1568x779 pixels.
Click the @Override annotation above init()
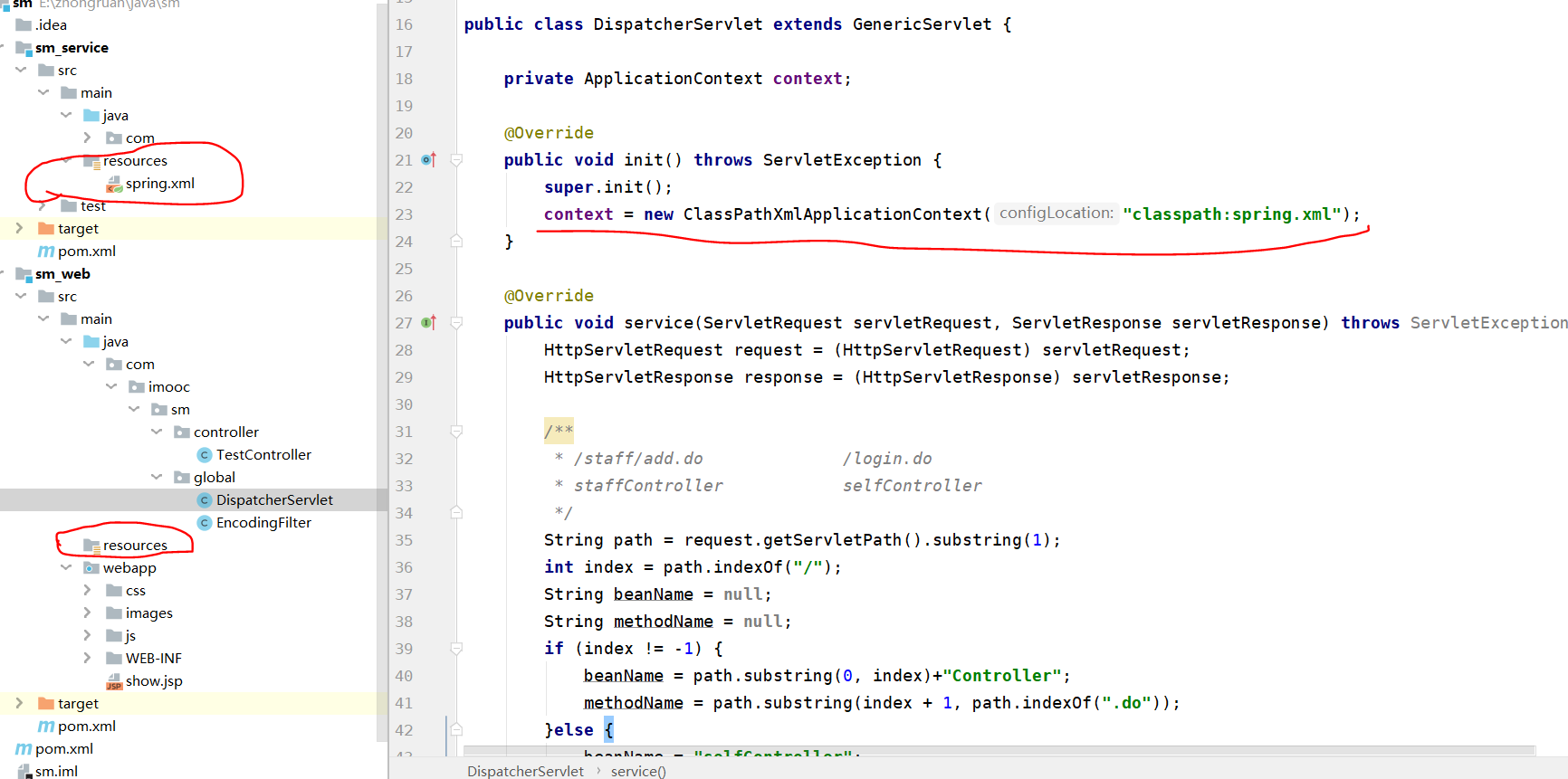(x=549, y=133)
